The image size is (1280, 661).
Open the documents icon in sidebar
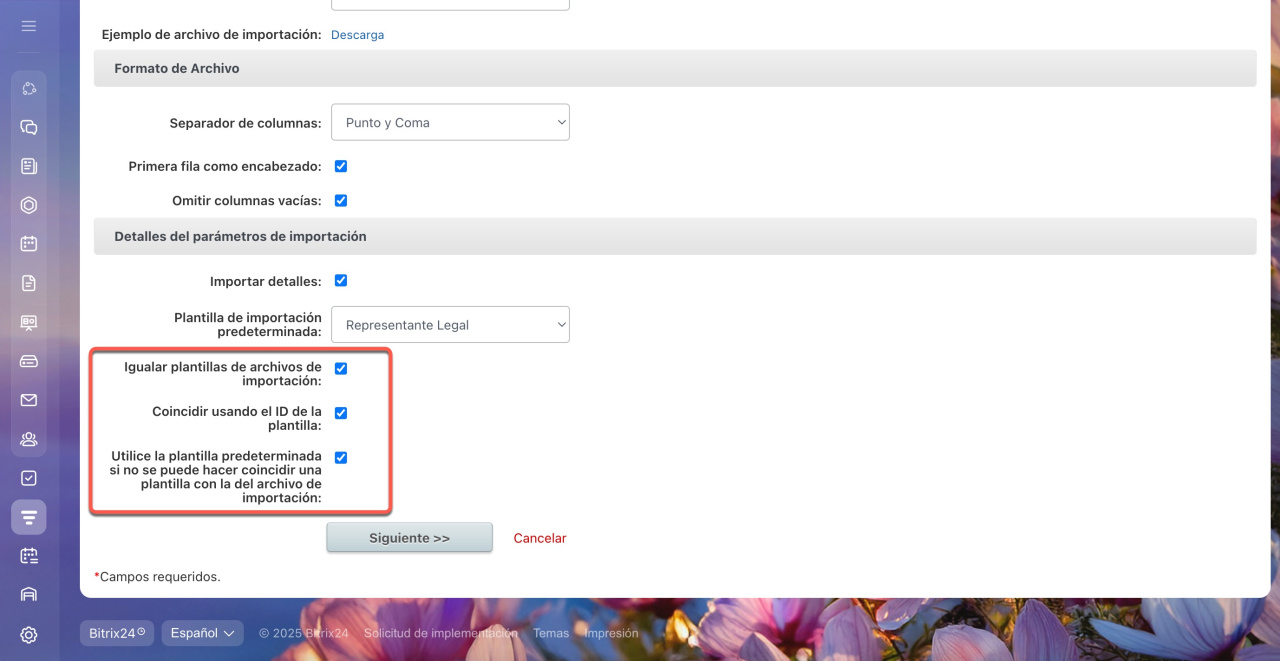coord(28,283)
